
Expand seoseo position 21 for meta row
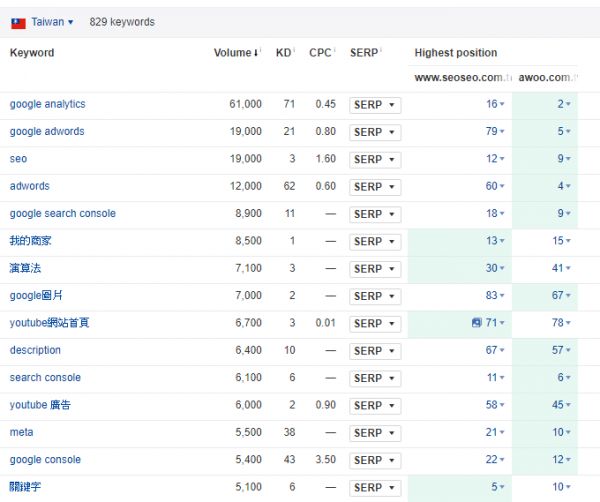point(495,432)
